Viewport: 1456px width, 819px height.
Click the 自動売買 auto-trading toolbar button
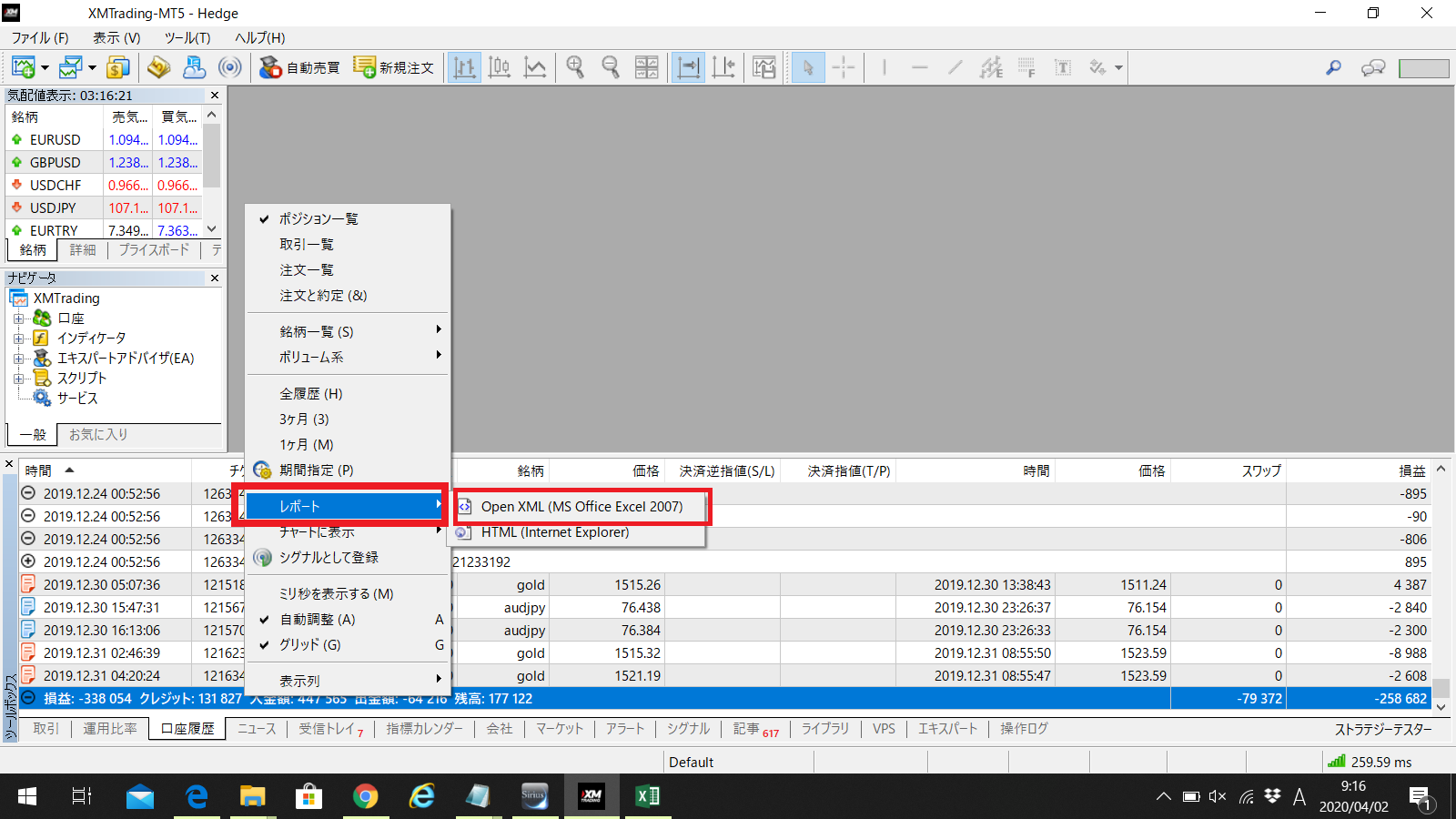299,68
